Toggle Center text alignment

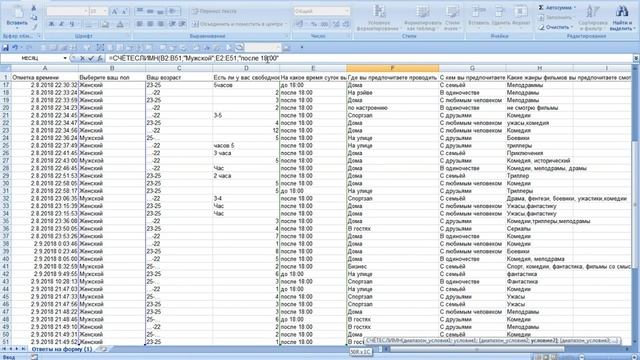coord(150,24)
